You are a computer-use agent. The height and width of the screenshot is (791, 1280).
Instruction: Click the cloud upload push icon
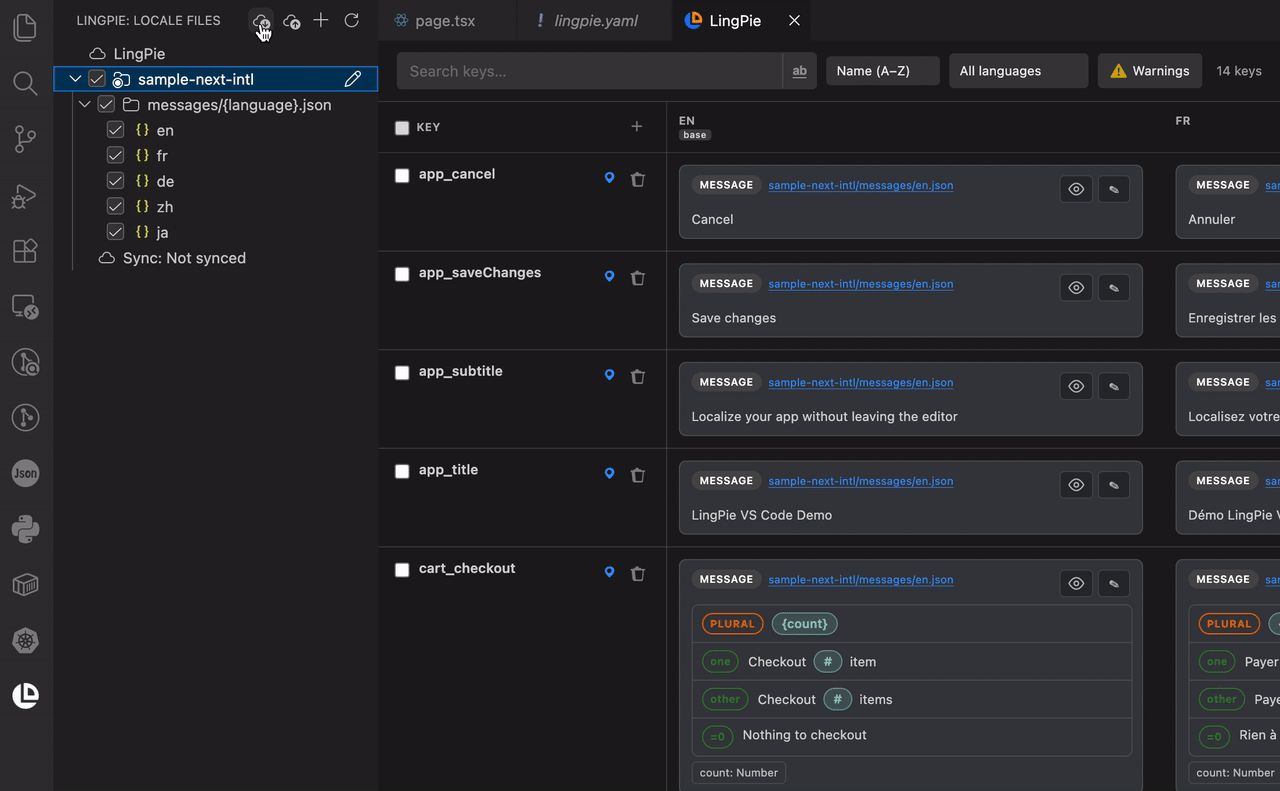pyautogui.click(x=291, y=21)
